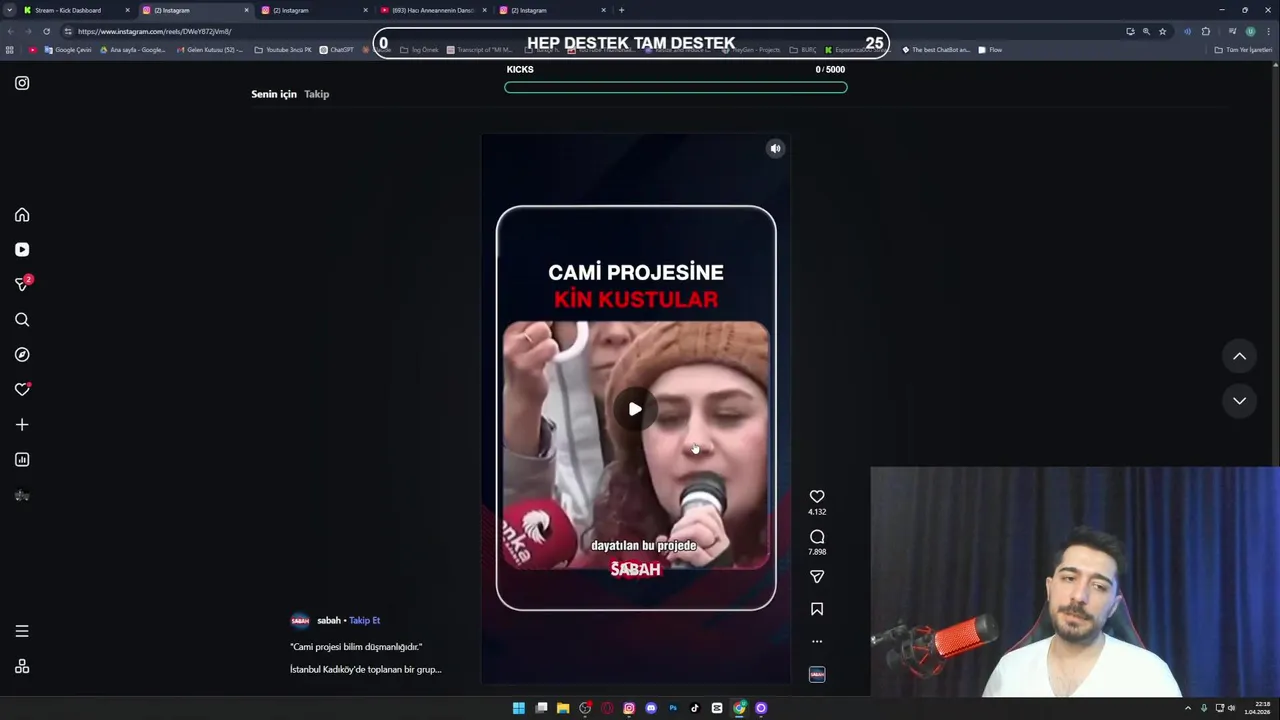Reload the current page
1280x720 pixels.
coord(46,31)
